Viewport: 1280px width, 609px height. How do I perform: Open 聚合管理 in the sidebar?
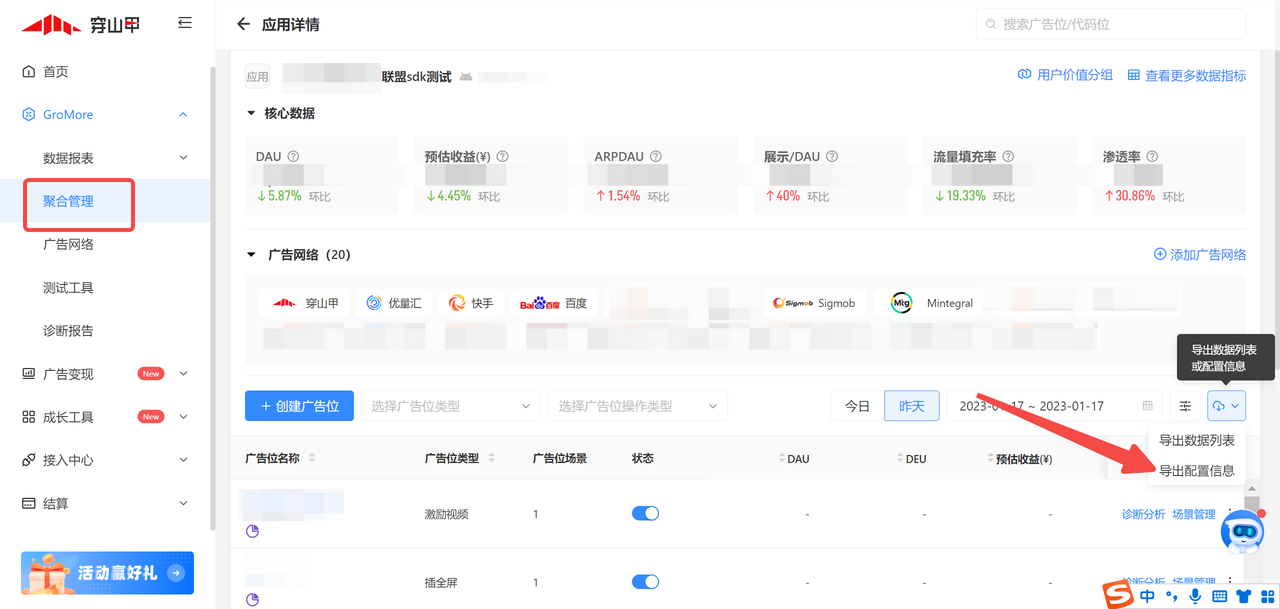coord(68,201)
